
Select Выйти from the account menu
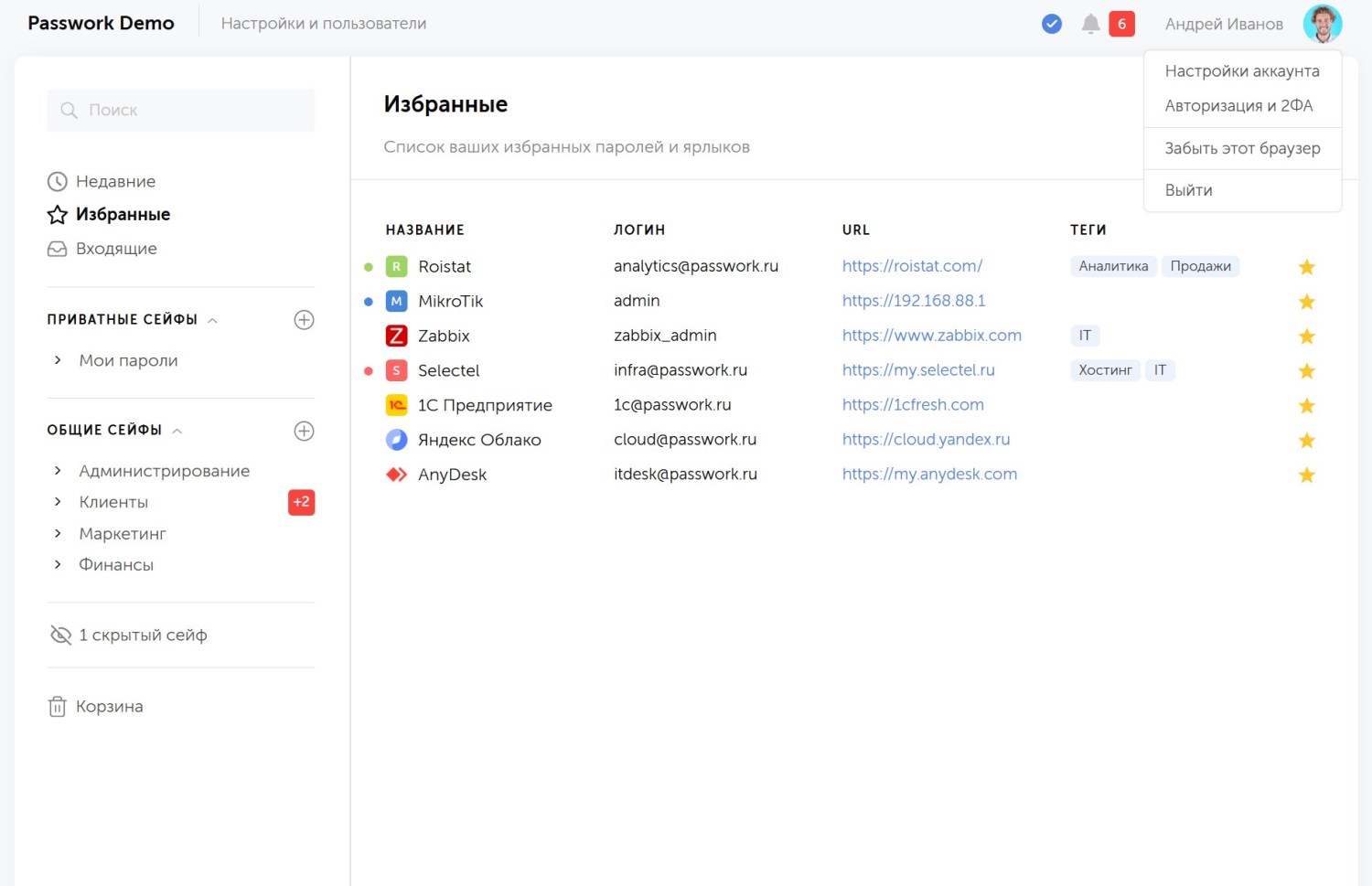(x=1188, y=190)
